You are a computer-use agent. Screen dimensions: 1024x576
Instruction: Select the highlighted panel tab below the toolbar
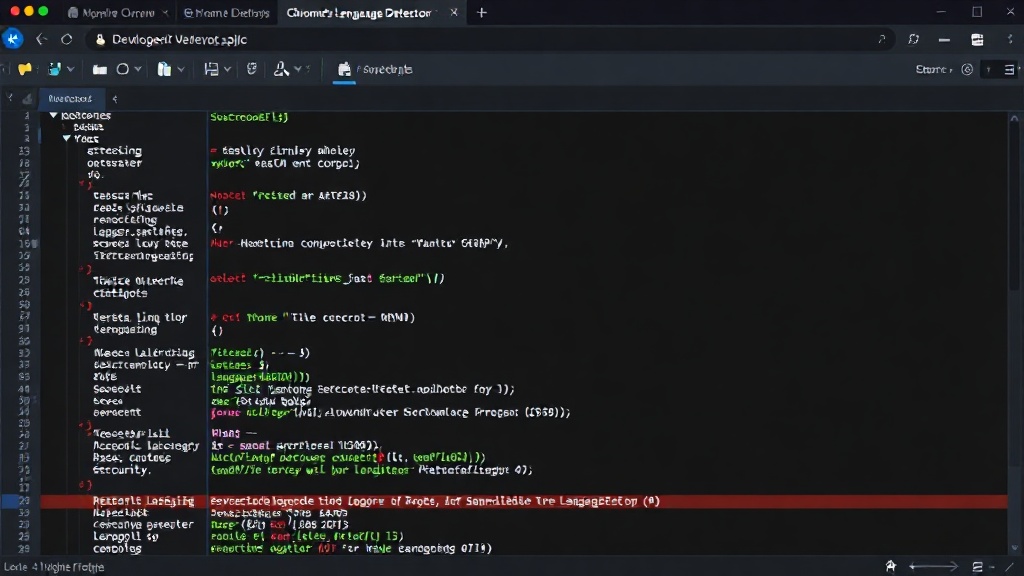(70, 99)
